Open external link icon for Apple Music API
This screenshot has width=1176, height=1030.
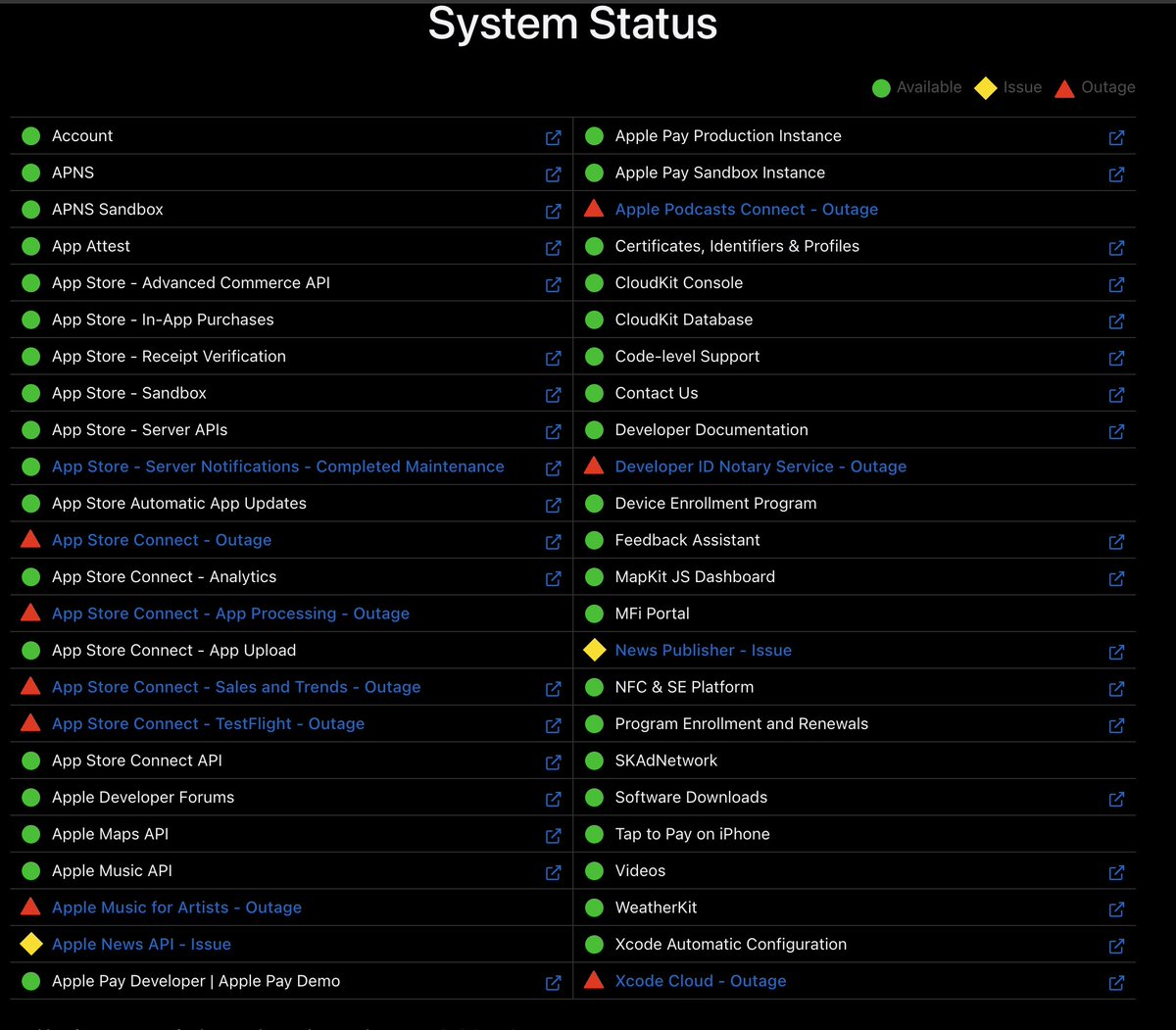(553, 872)
